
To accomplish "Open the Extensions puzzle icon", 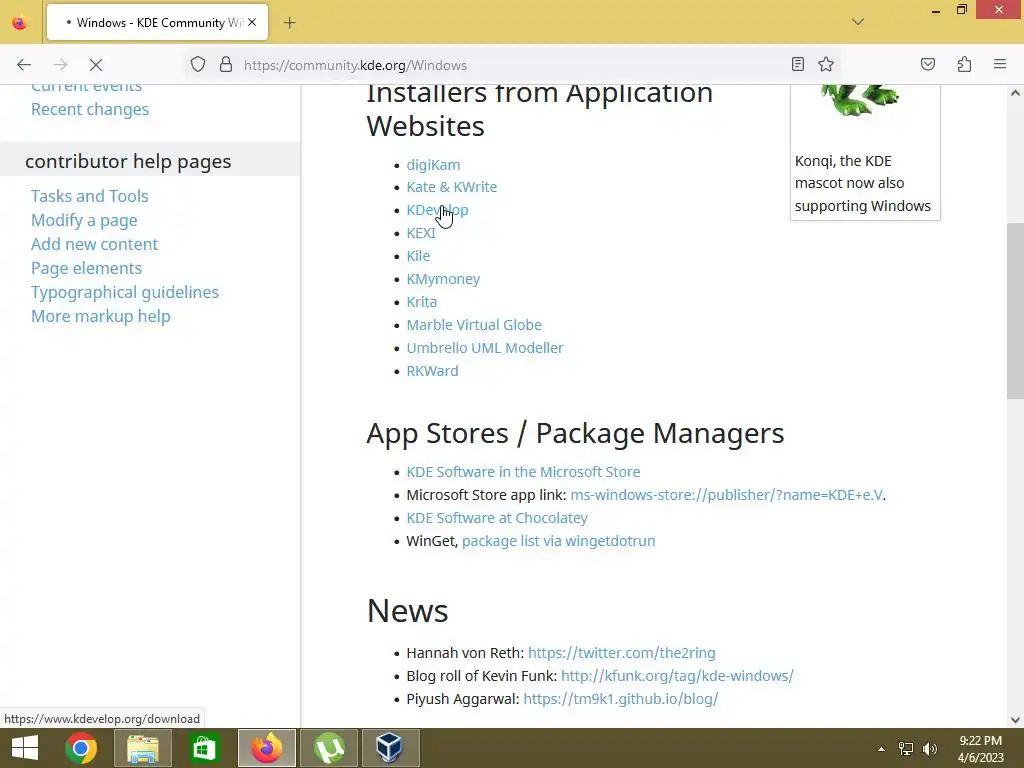I will pos(965,64).
